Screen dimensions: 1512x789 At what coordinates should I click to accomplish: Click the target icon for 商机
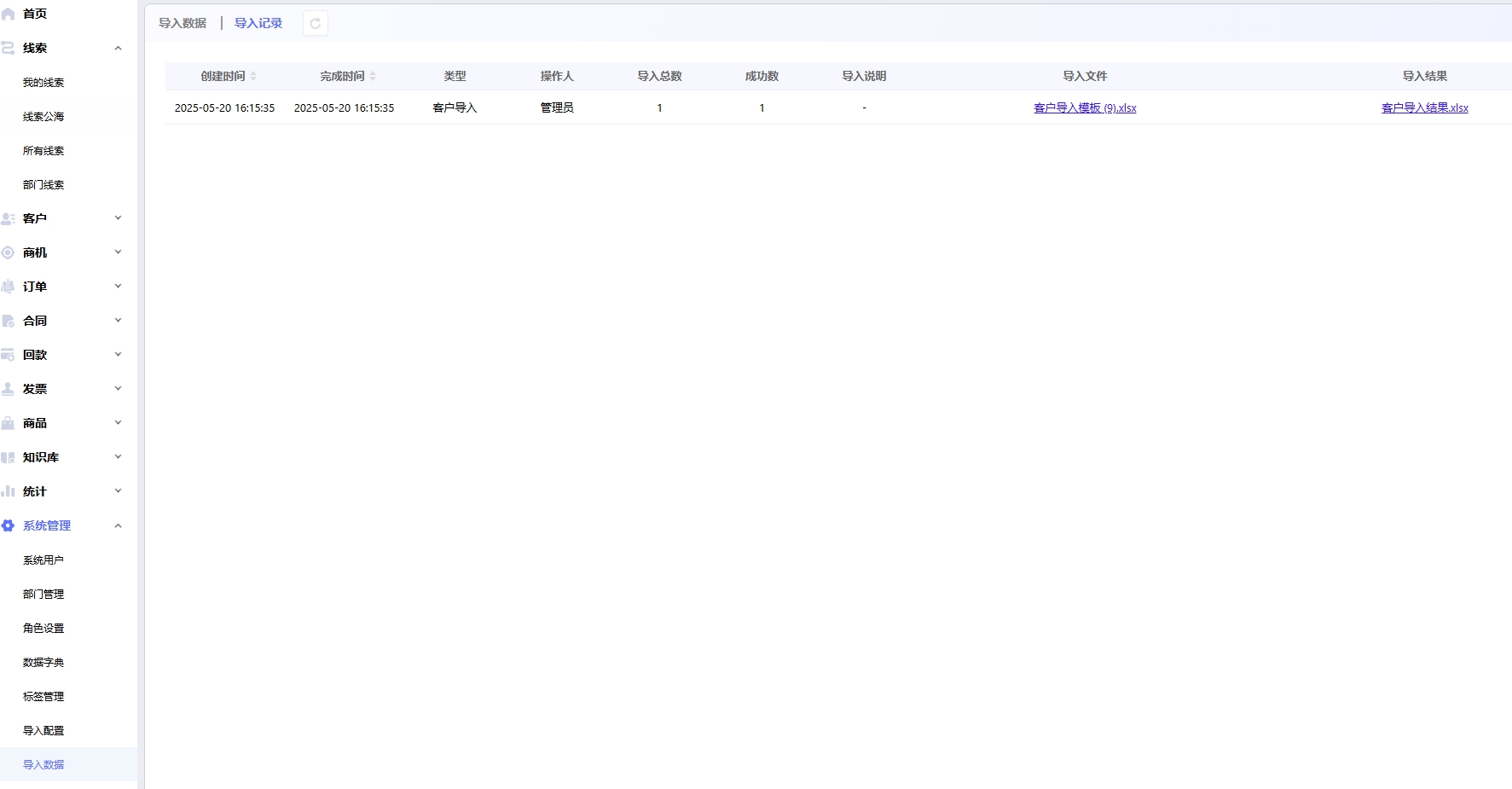9,252
